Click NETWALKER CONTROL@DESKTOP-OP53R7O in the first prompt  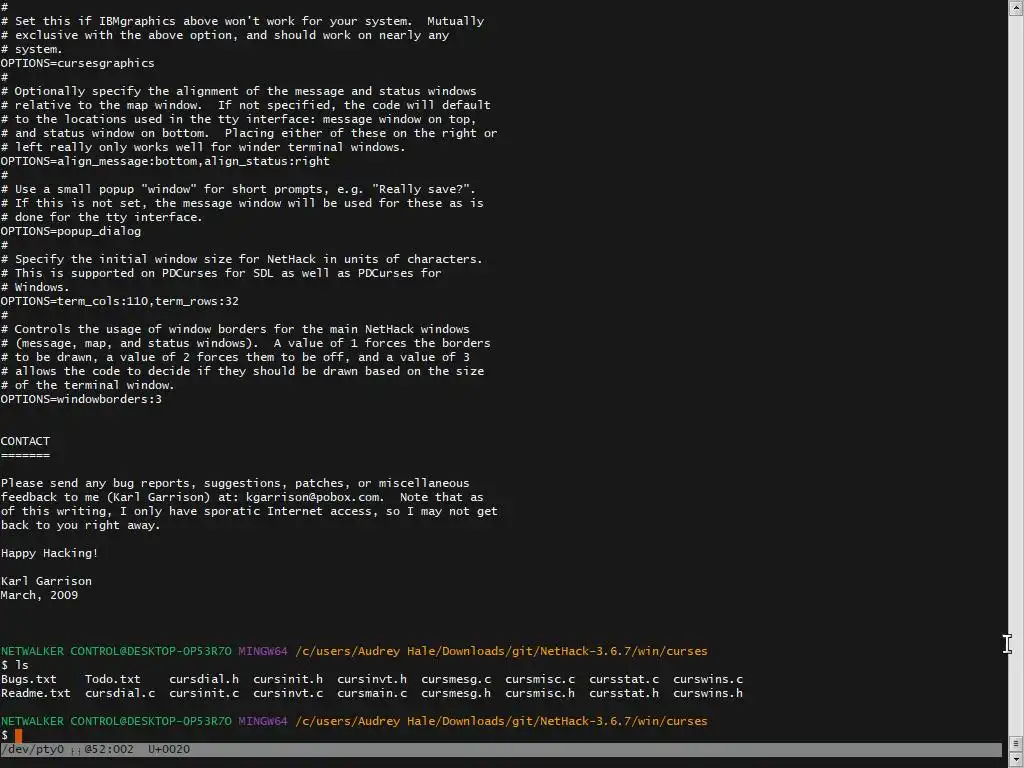click(116, 651)
